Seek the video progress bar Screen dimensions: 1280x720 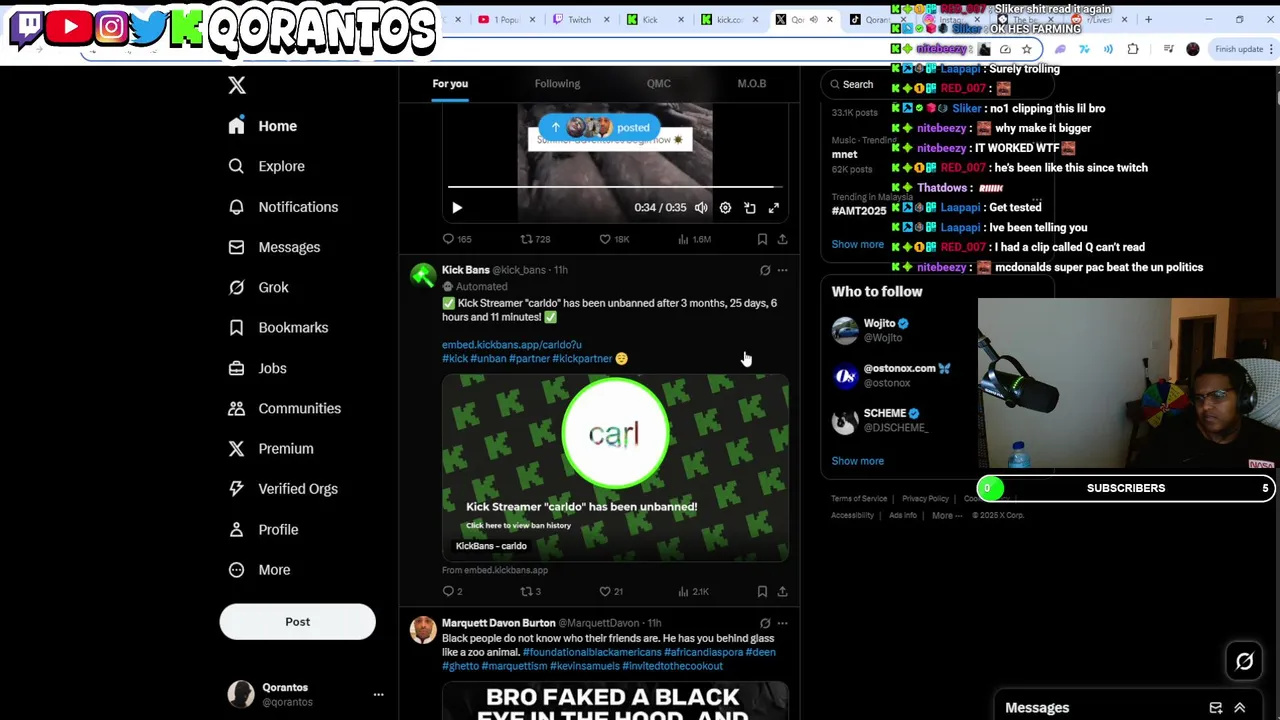click(x=614, y=187)
